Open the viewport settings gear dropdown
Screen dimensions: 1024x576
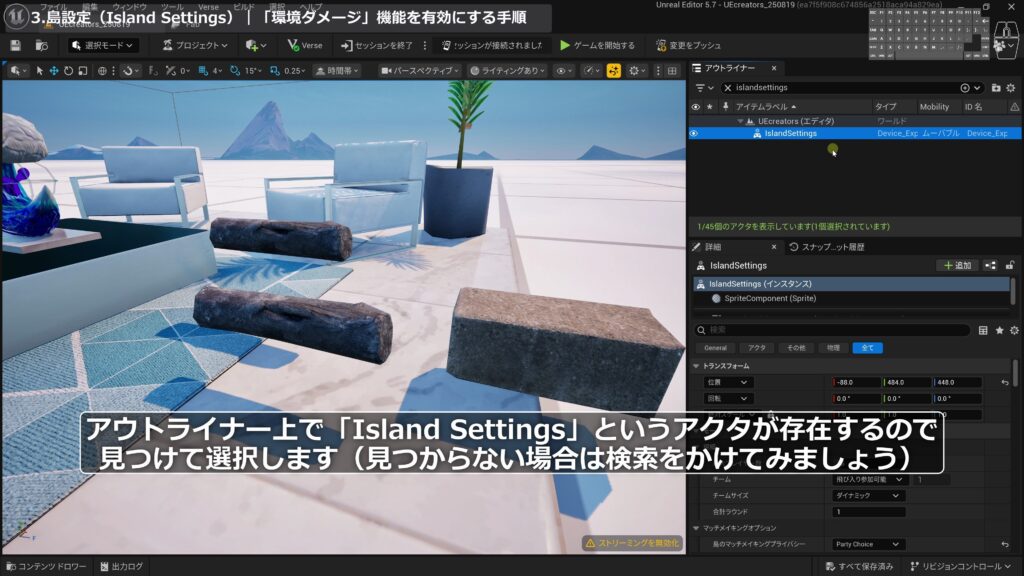(x=637, y=71)
